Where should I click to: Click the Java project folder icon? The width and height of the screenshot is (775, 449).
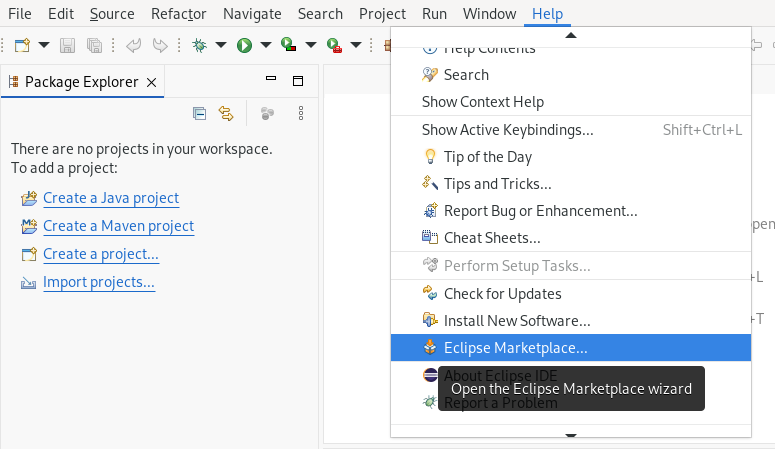(x=29, y=198)
